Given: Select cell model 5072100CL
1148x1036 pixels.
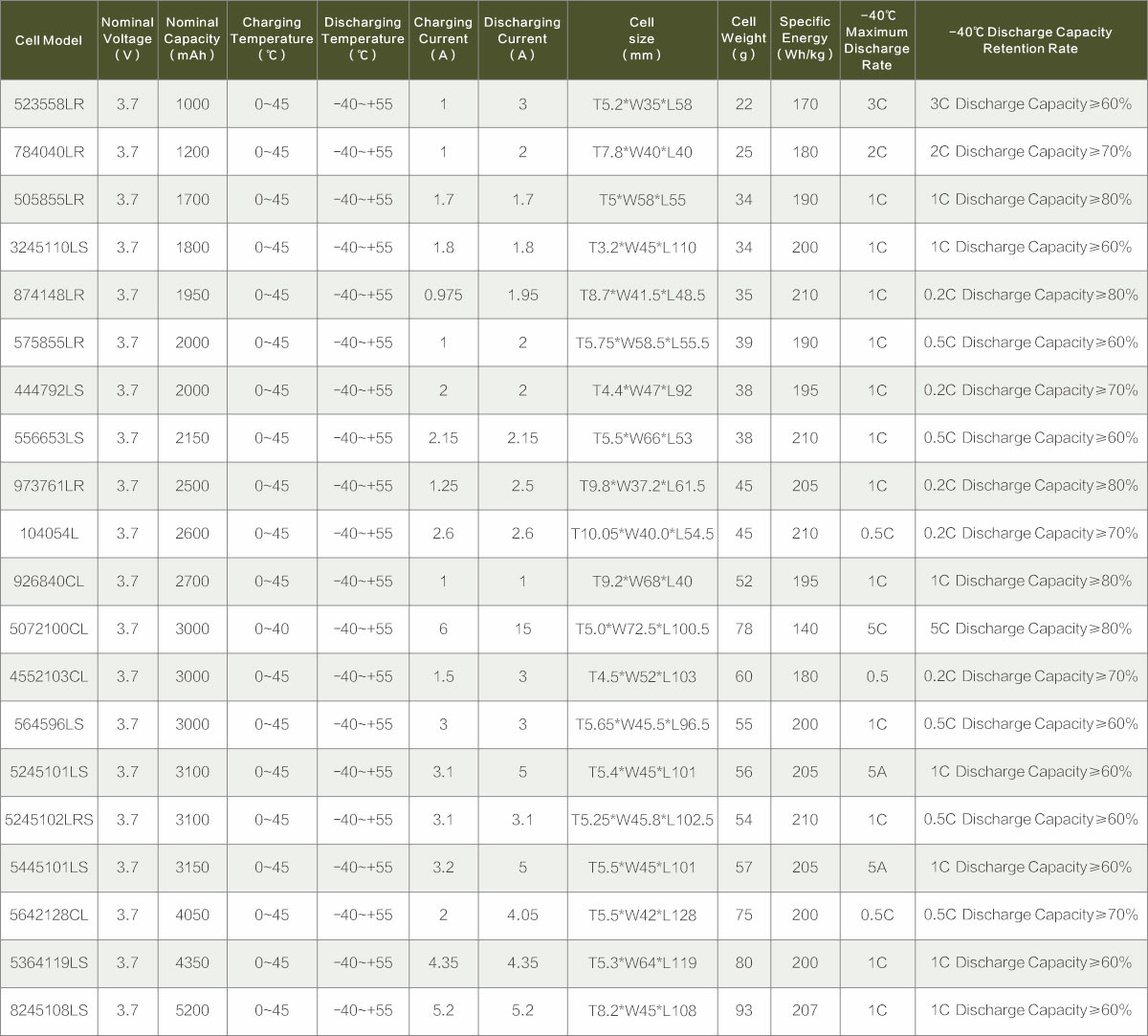Looking at the screenshot, I should pyautogui.click(x=49, y=629).
